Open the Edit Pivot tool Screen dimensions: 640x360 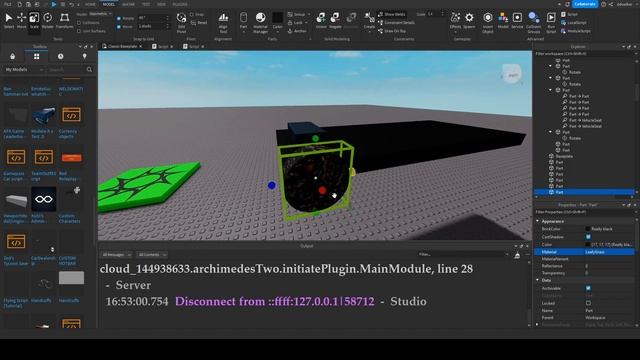coord(181,23)
